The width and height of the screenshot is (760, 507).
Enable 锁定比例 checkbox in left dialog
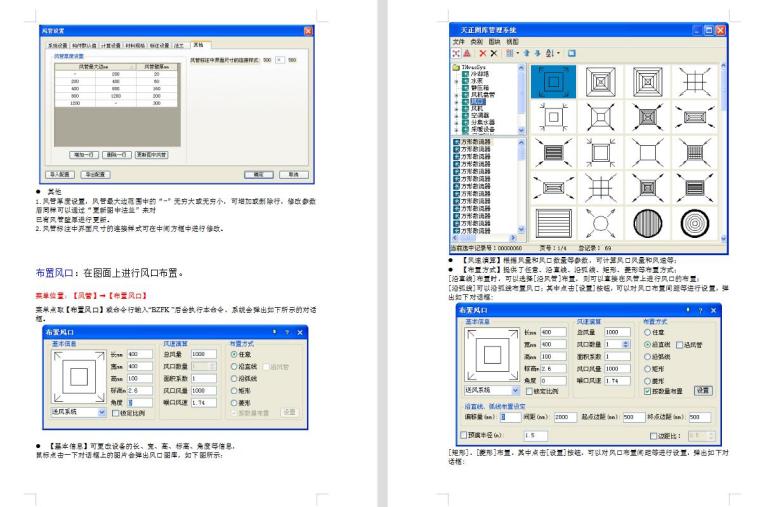[x=117, y=412]
